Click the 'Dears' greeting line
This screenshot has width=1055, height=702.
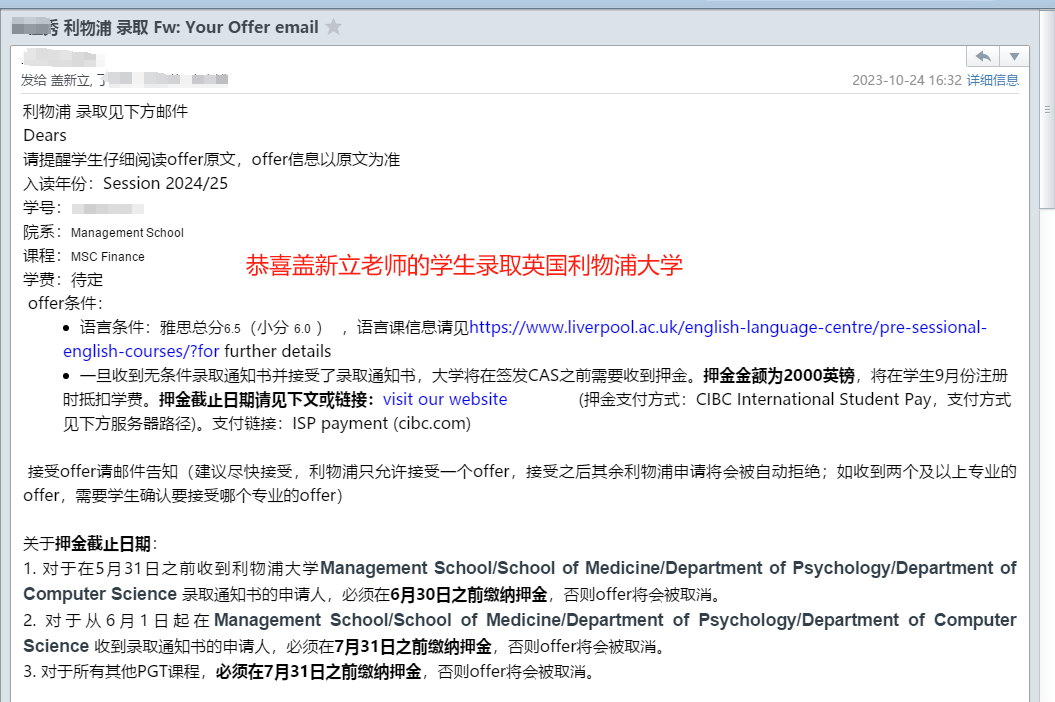tap(45, 135)
